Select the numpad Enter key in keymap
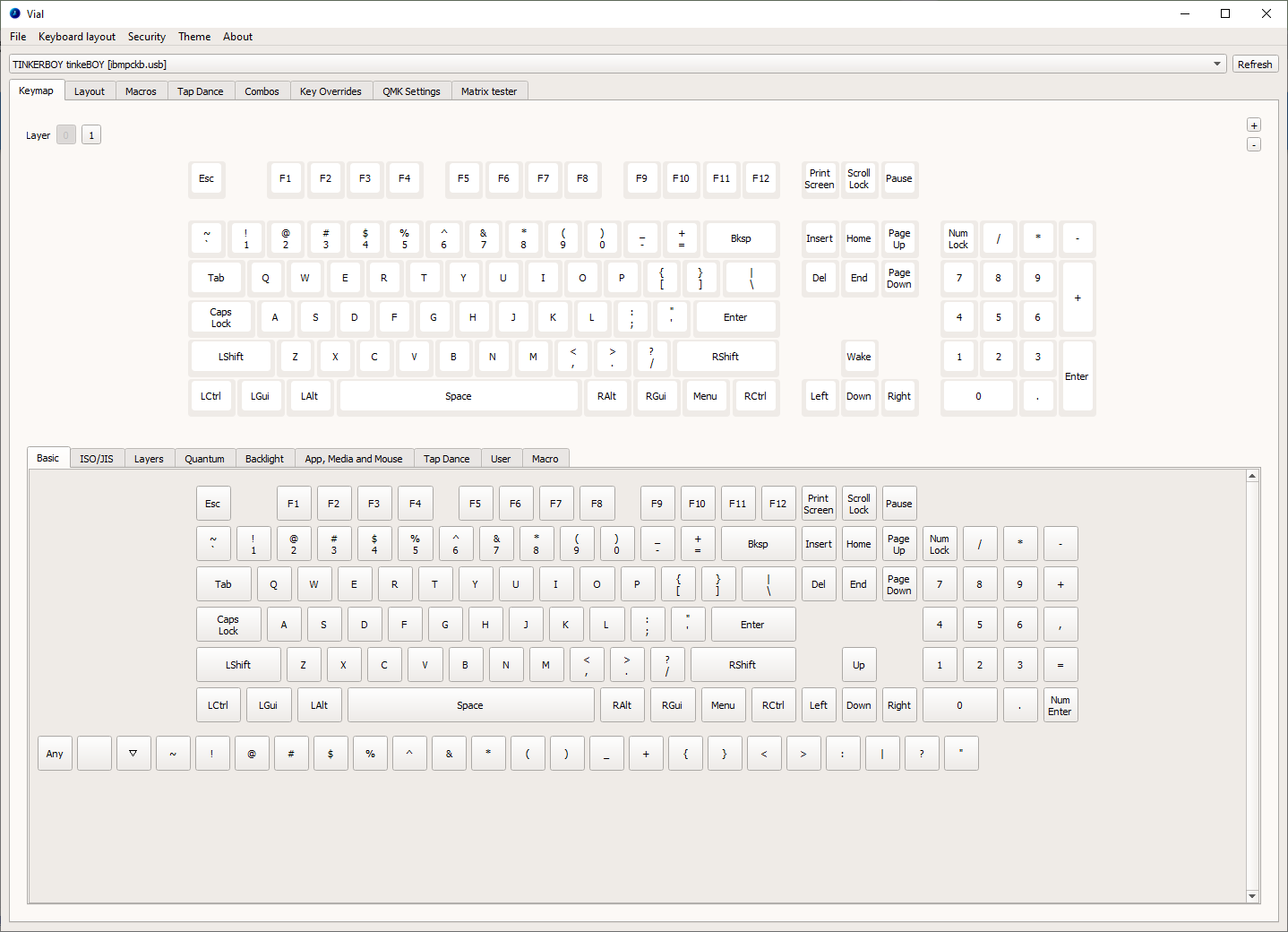This screenshot has width=1288, height=932. (x=1077, y=376)
